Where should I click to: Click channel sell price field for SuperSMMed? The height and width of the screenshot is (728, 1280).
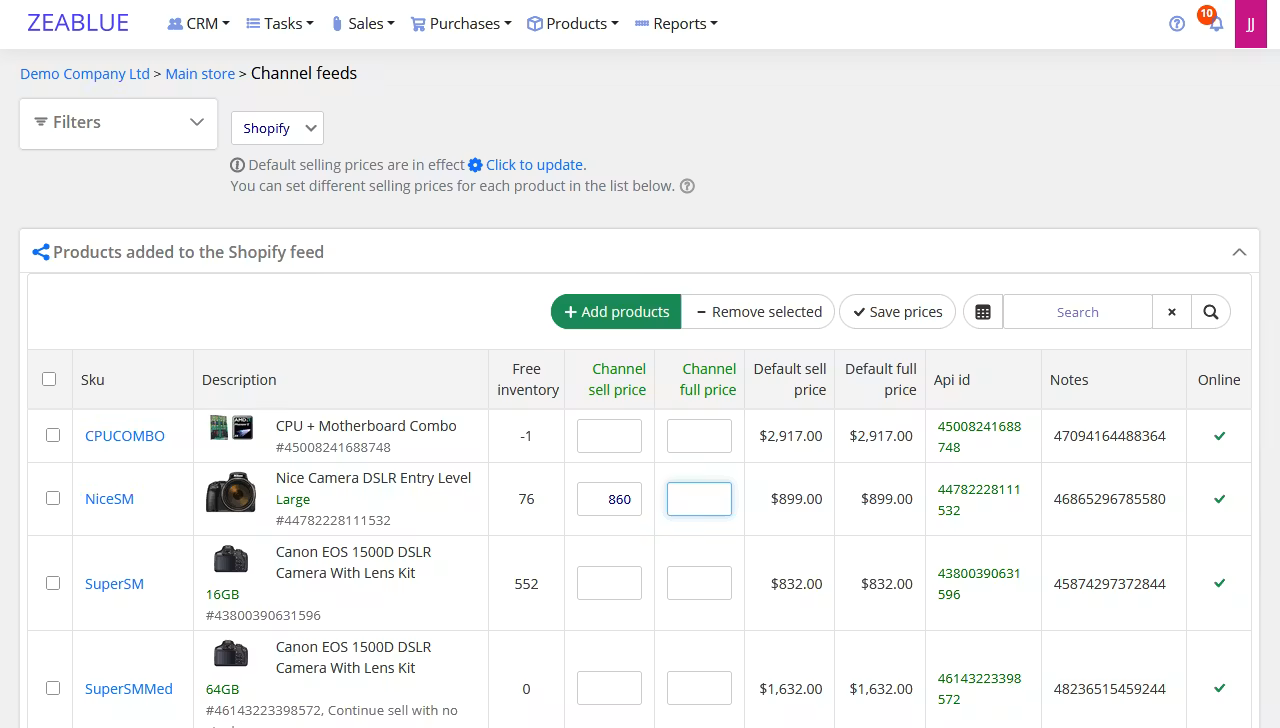tap(609, 688)
